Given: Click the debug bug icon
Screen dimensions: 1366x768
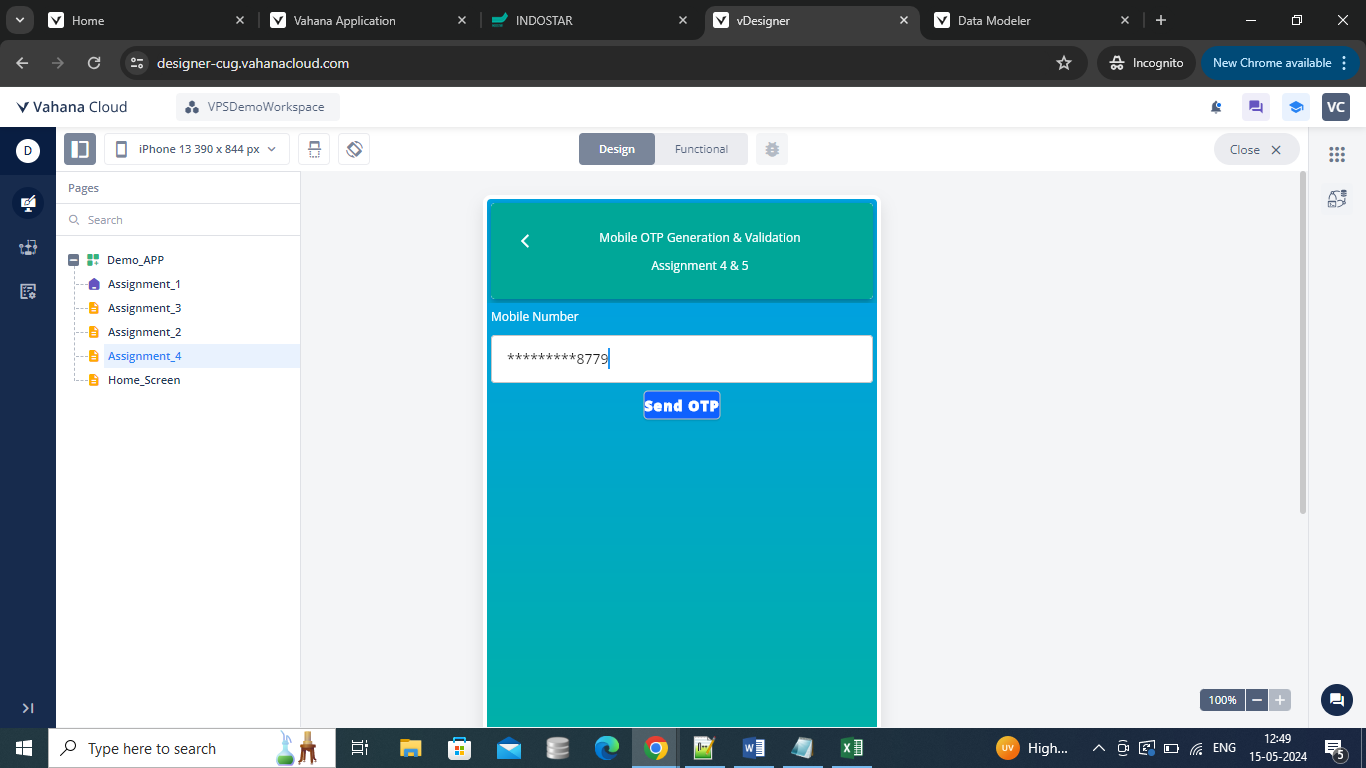Looking at the screenshot, I should tap(771, 149).
